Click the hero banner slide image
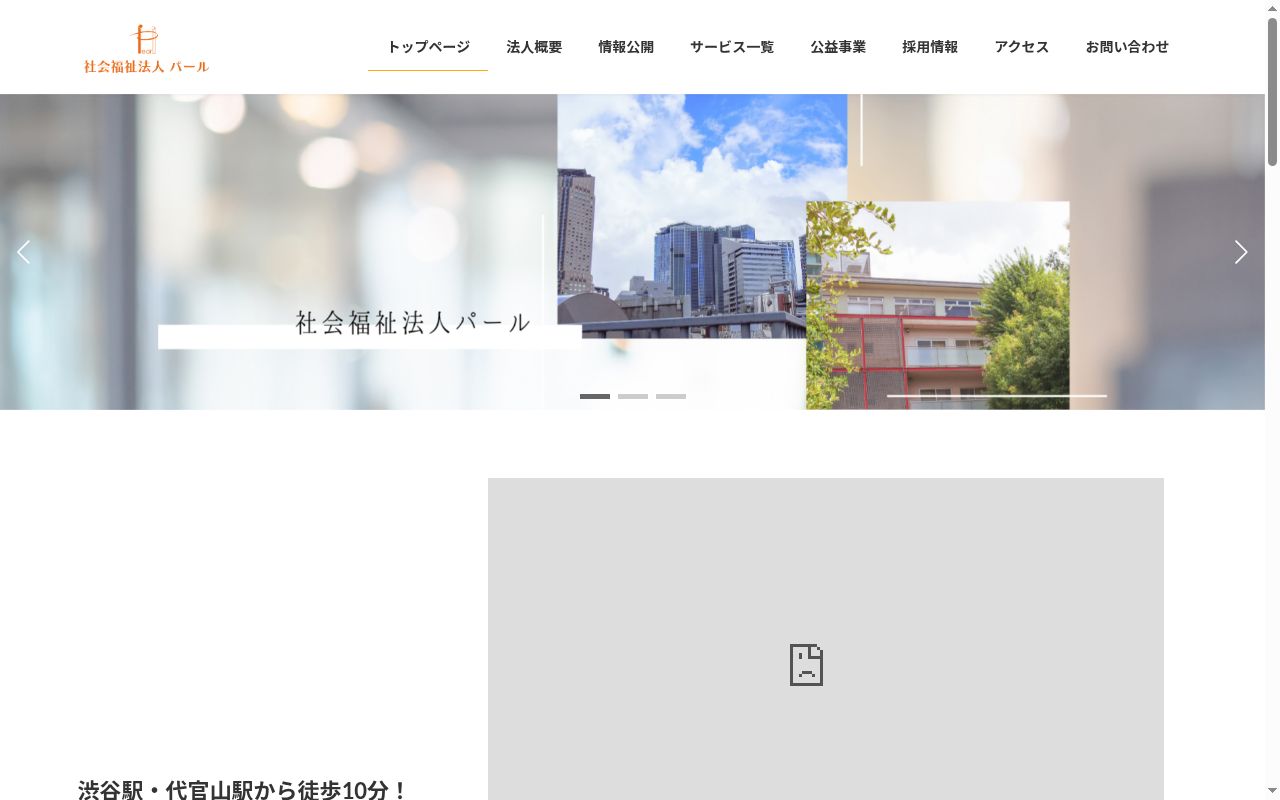The height and width of the screenshot is (800, 1280). pyautogui.click(x=632, y=252)
